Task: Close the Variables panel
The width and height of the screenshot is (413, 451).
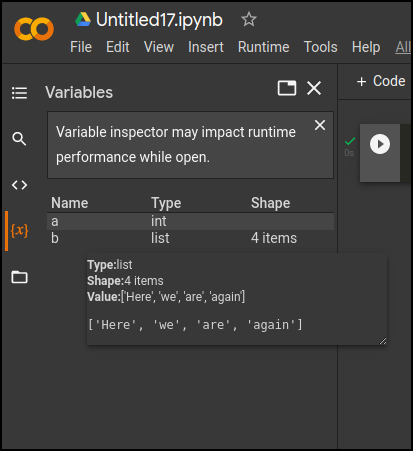Action: coord(314,88)
